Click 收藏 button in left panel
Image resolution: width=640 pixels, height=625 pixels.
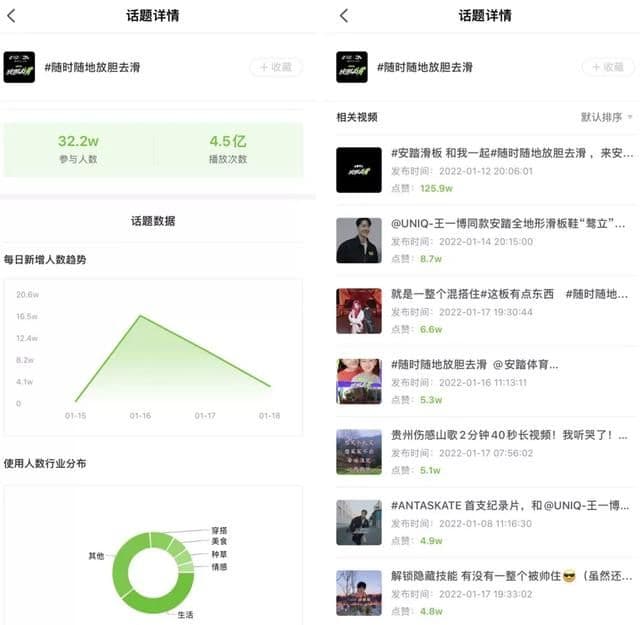tap(276, 67)
